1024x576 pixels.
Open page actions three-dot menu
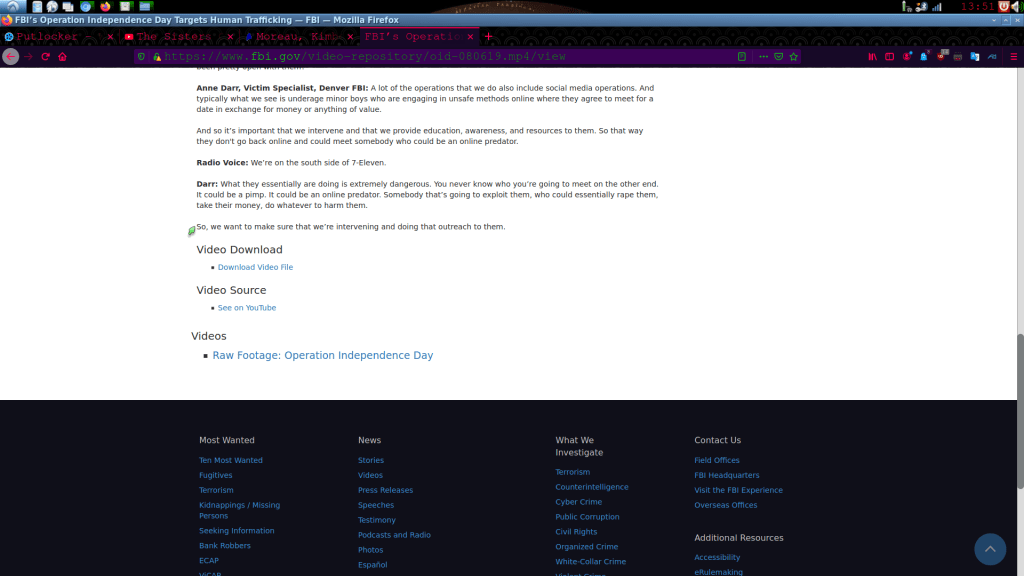coord(764,57)
